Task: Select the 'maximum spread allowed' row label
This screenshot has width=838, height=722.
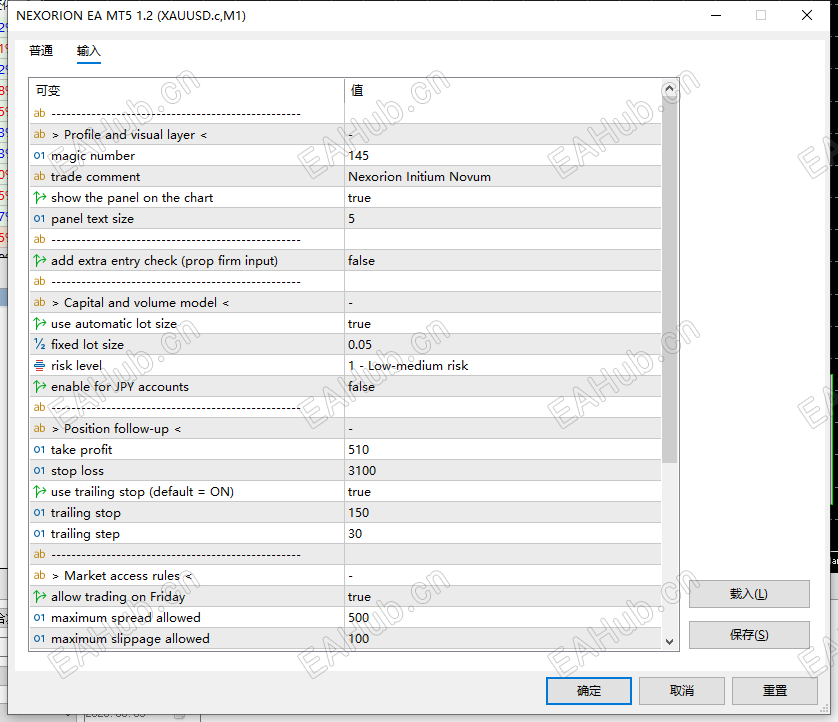Action: click(126, 618)
